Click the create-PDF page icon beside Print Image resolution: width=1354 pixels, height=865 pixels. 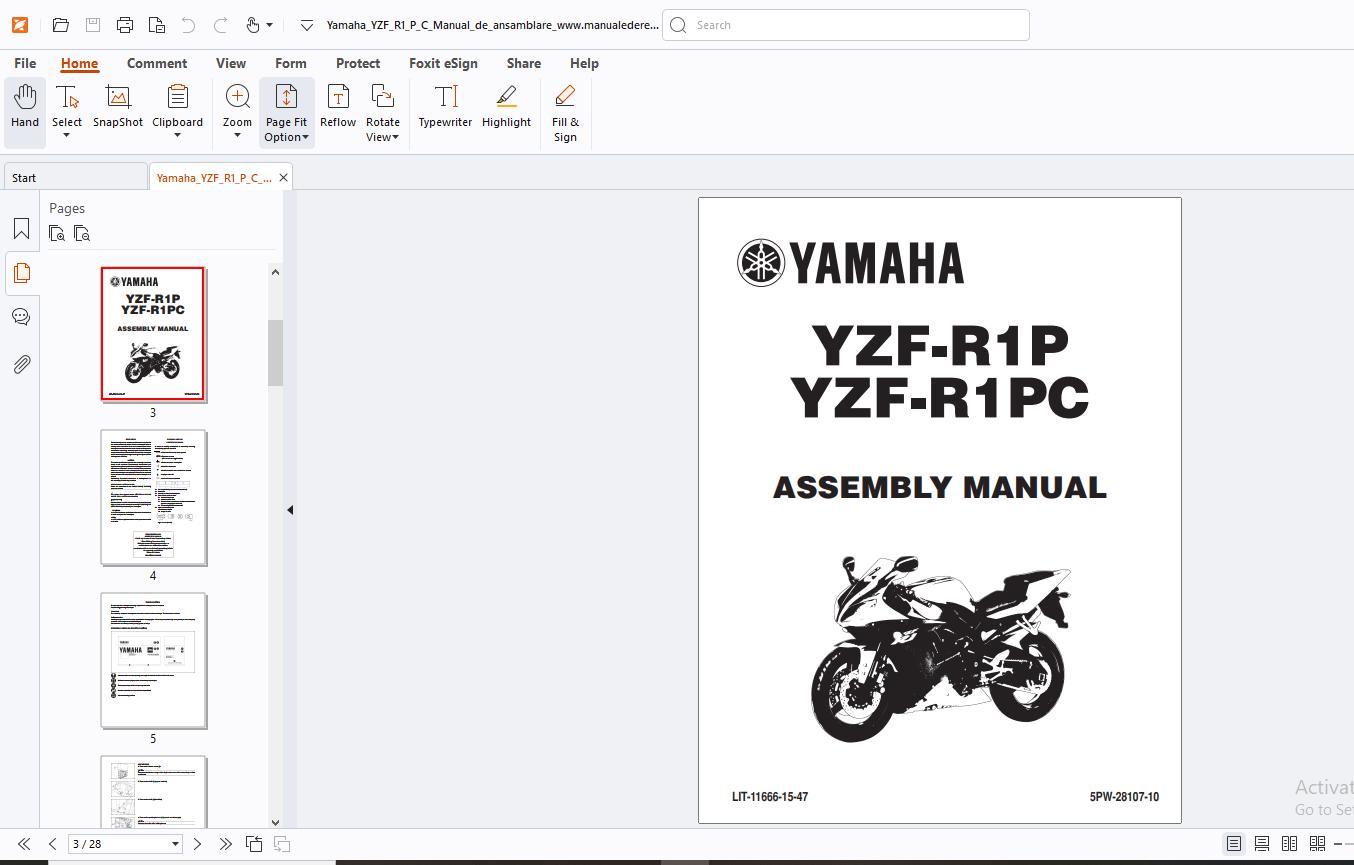157,25
